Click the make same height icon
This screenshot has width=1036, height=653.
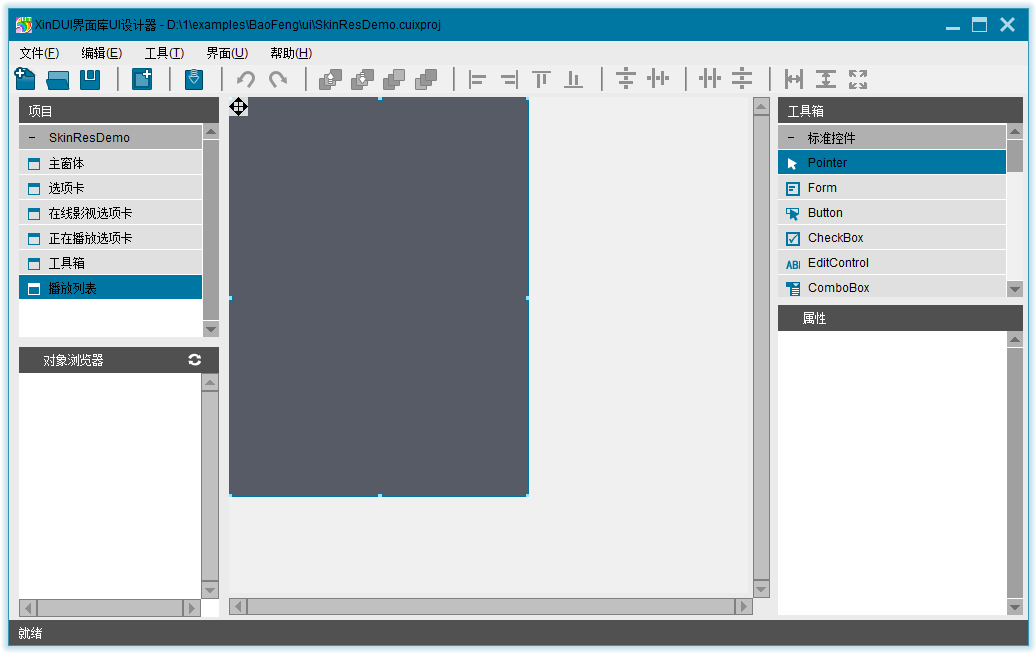tap(826, 80)
